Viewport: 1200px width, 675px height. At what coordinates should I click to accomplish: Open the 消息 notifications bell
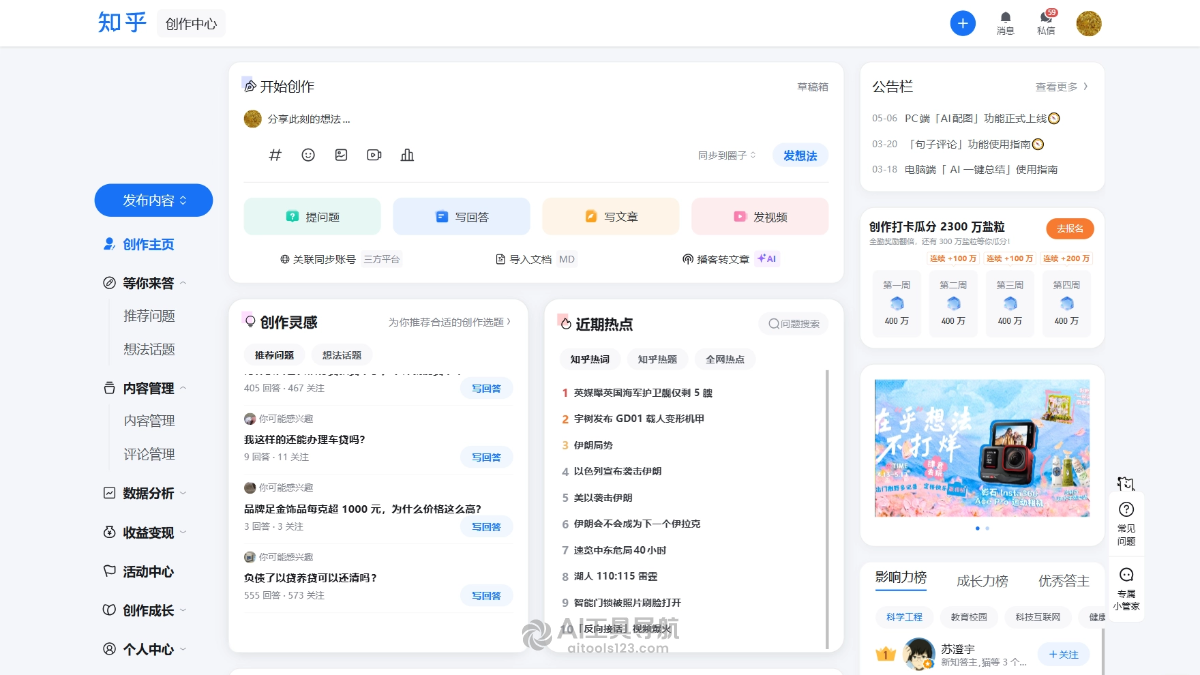[x=1005, y=23]
